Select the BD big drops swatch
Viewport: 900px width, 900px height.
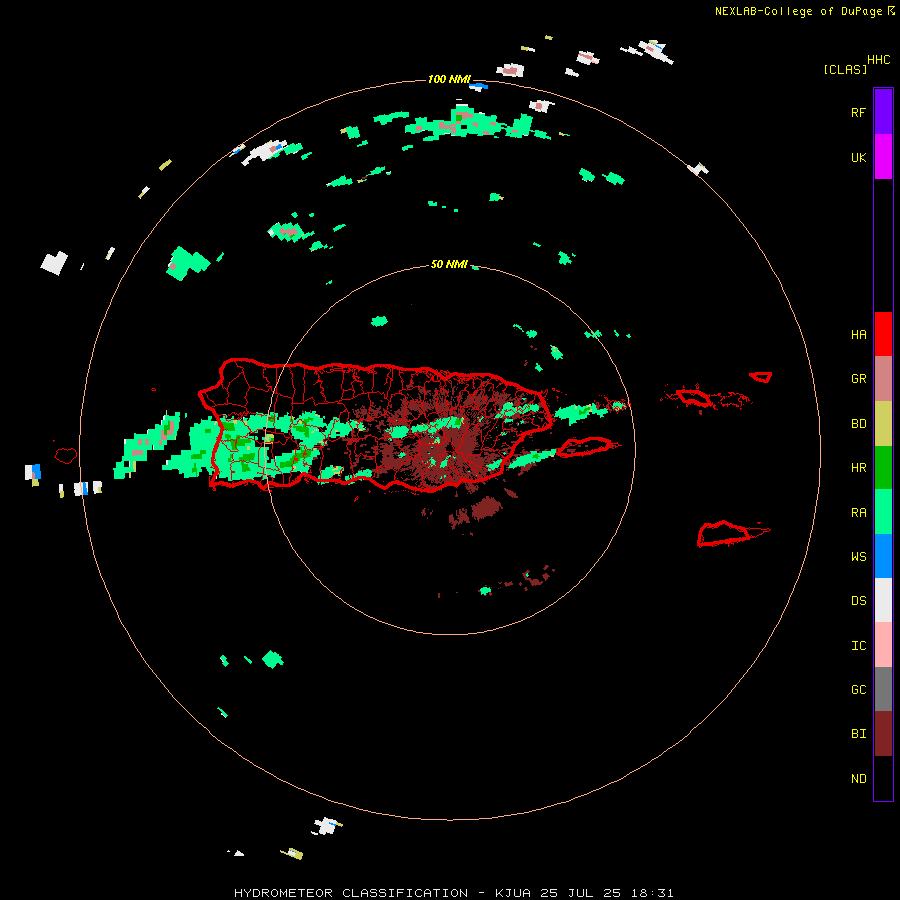(x=883, y=424)
